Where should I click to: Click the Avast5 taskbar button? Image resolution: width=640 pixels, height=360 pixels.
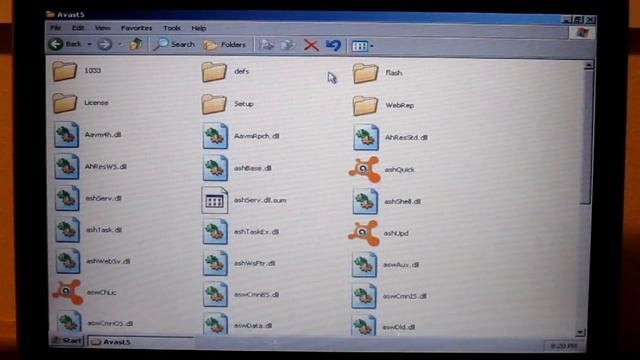pos(141,342)
